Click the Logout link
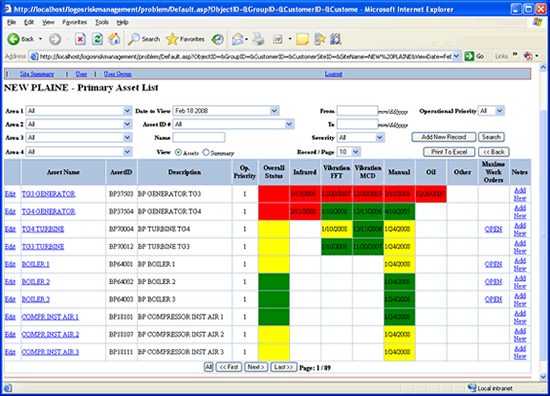Viewport: 550px width, 396px height. (333, 74)
